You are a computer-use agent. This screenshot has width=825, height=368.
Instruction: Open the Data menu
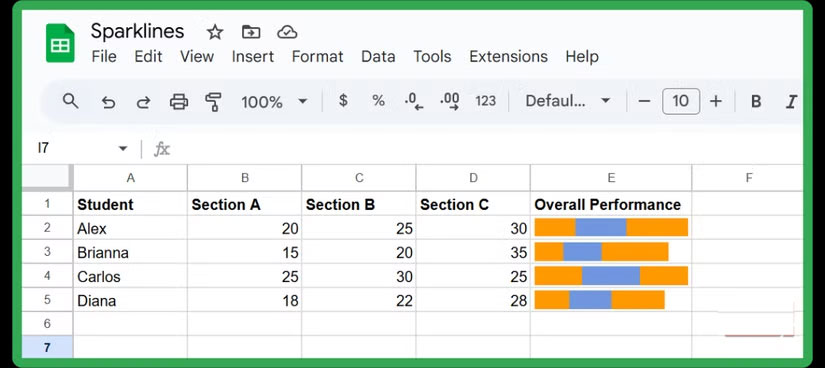click(378, 56)
